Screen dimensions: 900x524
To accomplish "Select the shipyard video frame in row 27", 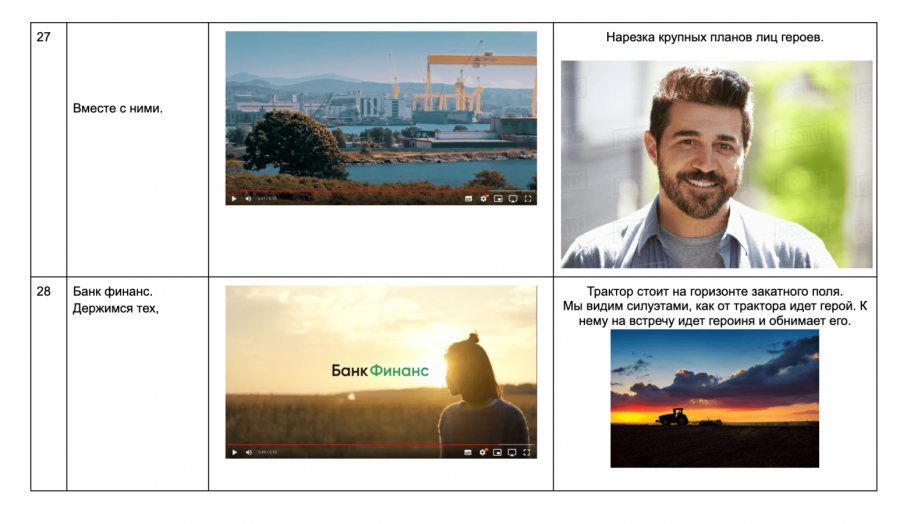I will (381, 118).
